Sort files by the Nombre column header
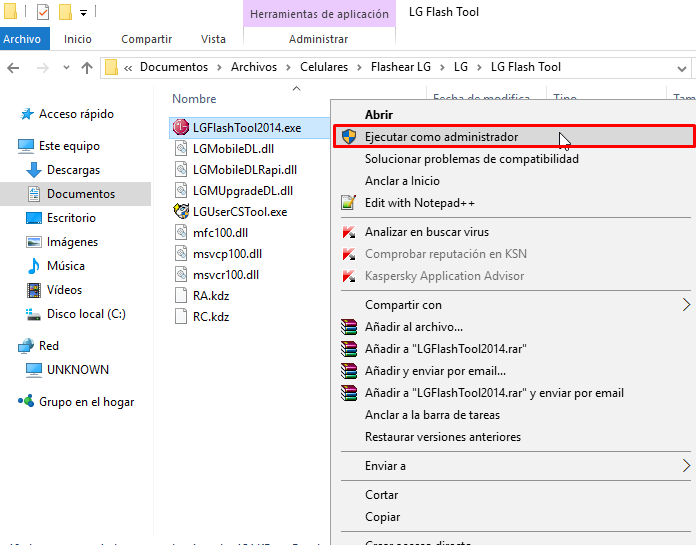The width and height of the screenshot is (696, 545). pyautogui.click(x=194, y=99)
